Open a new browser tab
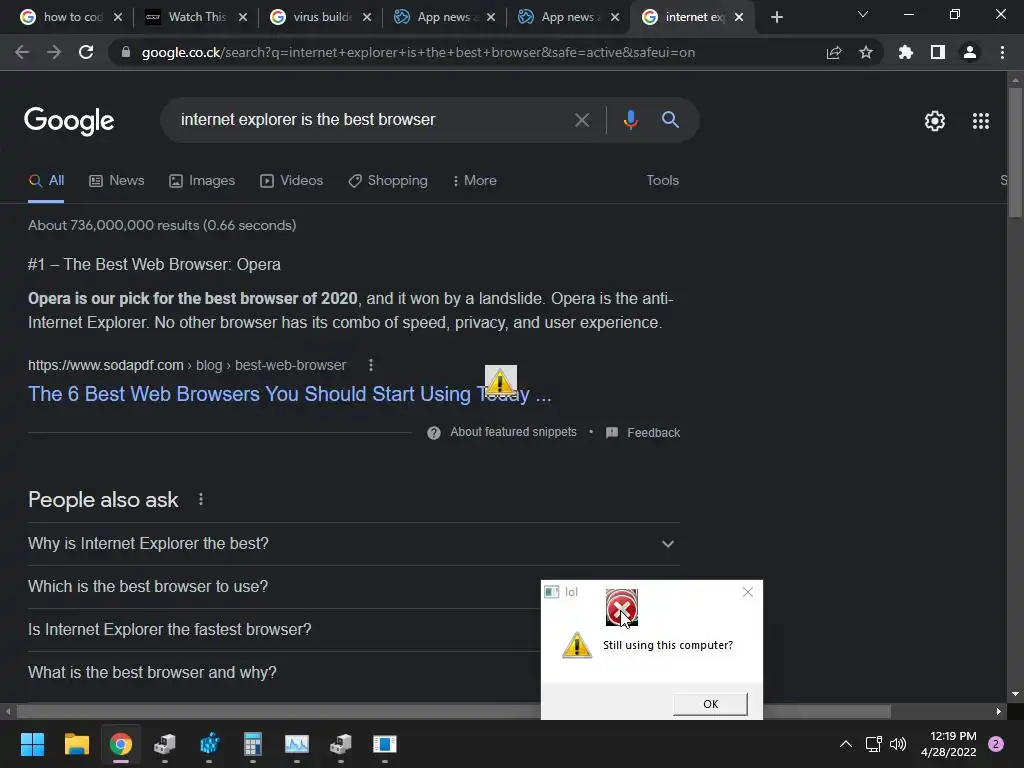The height and width of the screenshot is (768, 1024). [776, 17]
